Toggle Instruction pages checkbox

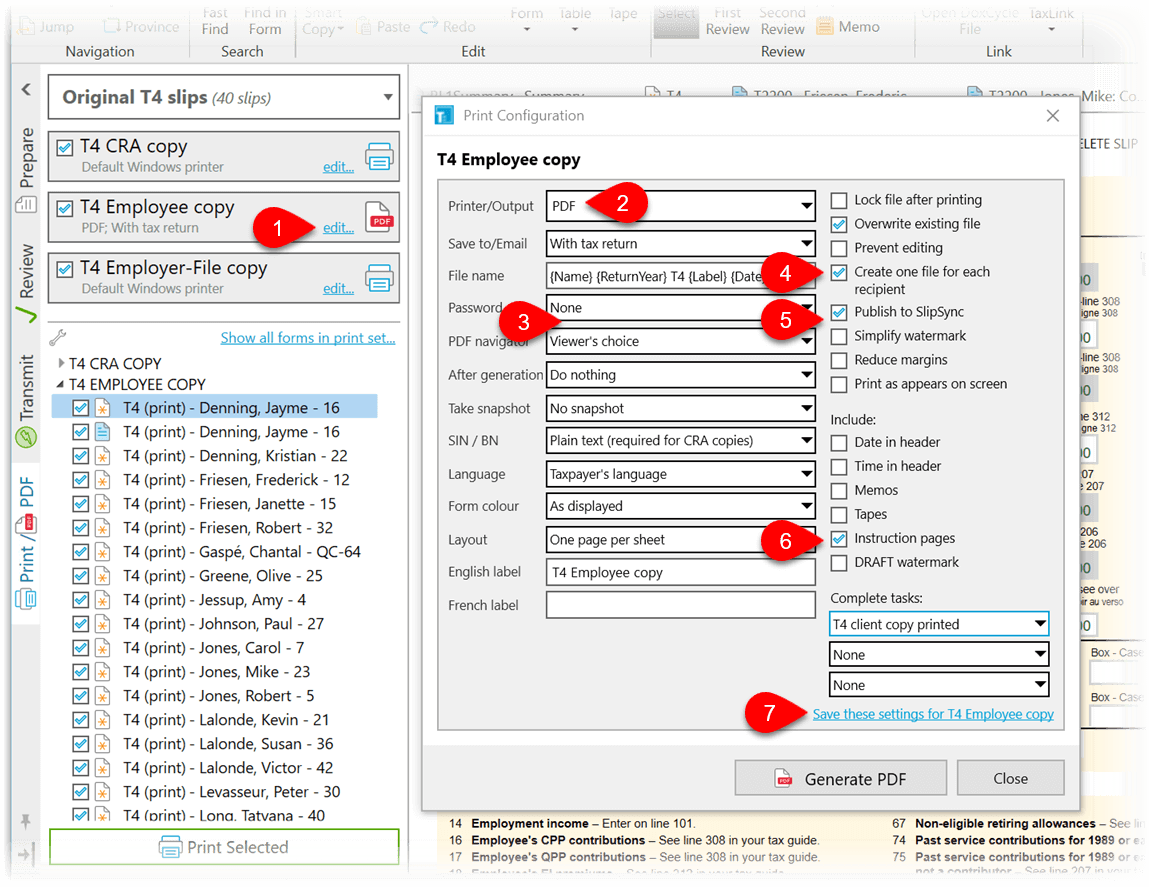(x=839, y=539)
